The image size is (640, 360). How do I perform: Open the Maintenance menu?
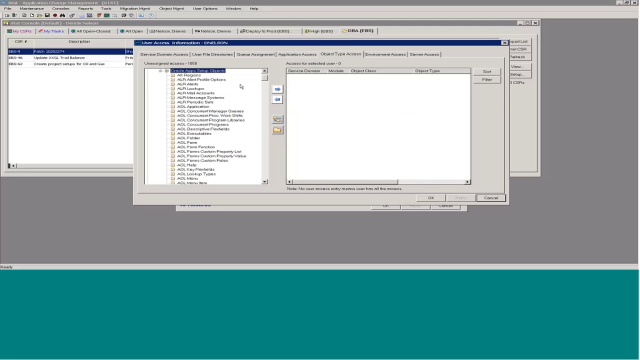(x=32, y=9)
